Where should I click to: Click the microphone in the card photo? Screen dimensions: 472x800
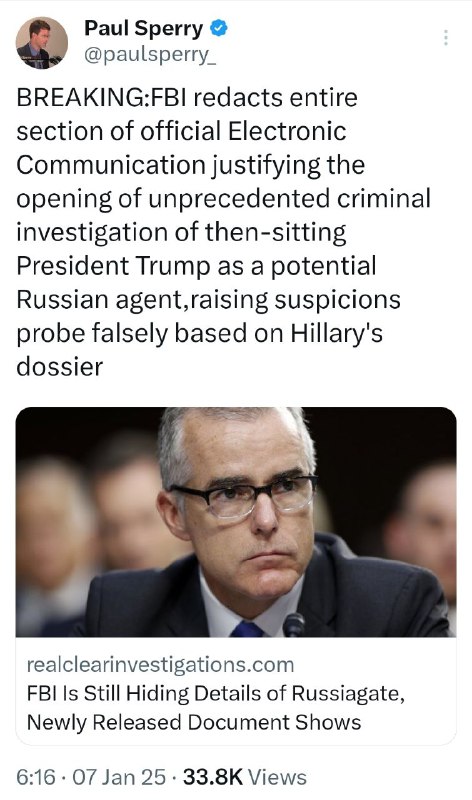click(x=294, y=625)
